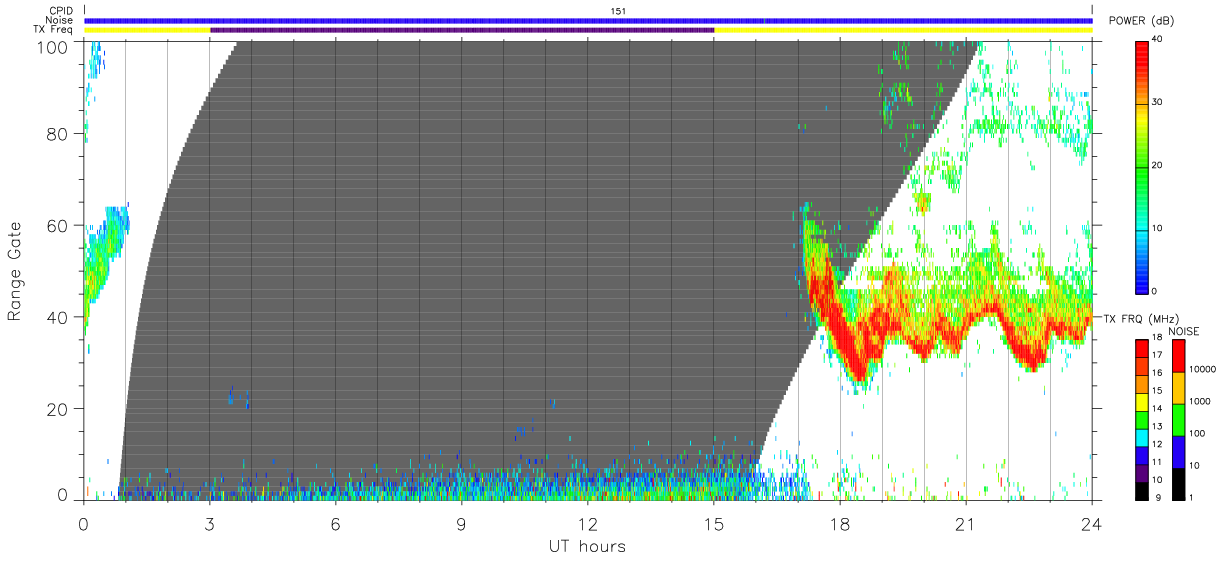Screen dimensions: 1228x567
Task: Click the 6 tick label on the UT hours axis
Action: [336, 523]
